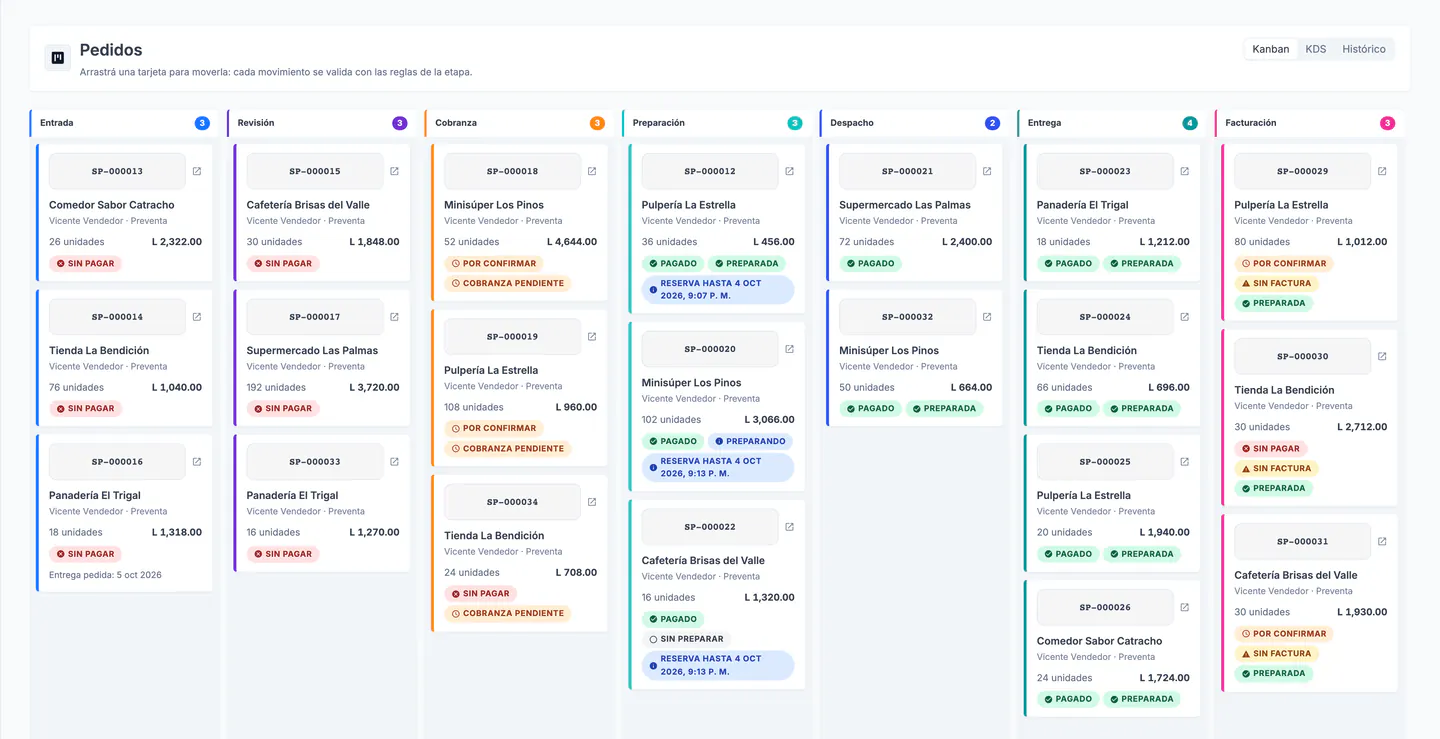1440x739 pixels.
Task: Click the SP-000020 order number button
Action: pyautogui.click(x=710, y=349)
